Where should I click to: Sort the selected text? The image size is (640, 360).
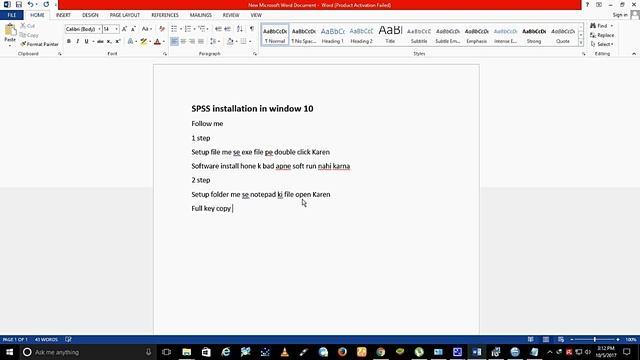[240, 29]
